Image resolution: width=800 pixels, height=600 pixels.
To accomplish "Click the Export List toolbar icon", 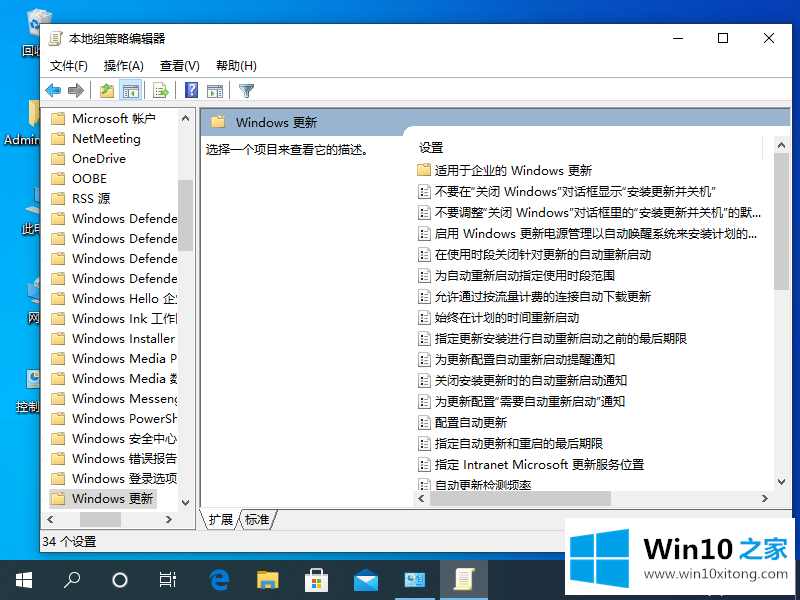I will 160,91.
